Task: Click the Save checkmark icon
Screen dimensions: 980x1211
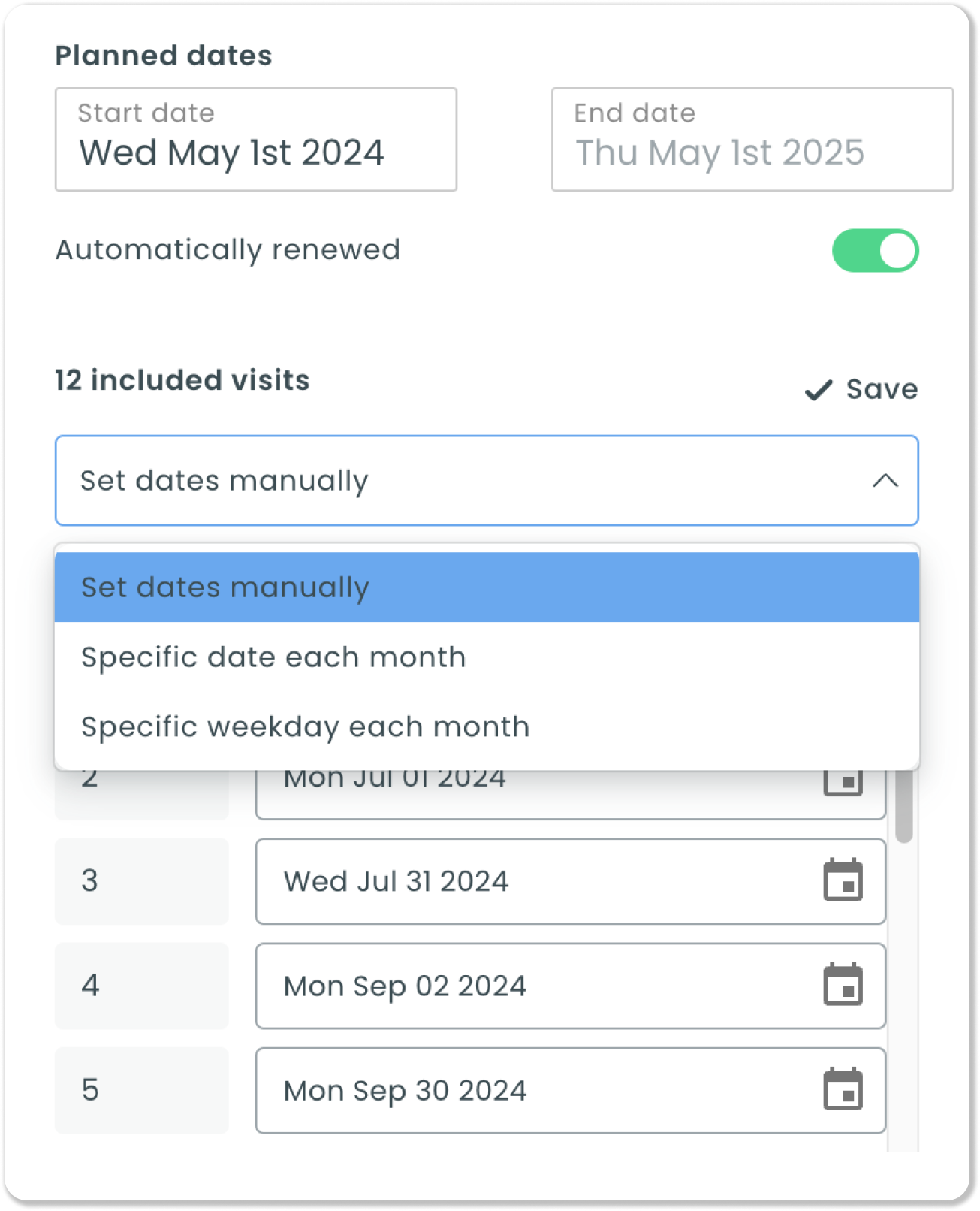Action: 819,390
